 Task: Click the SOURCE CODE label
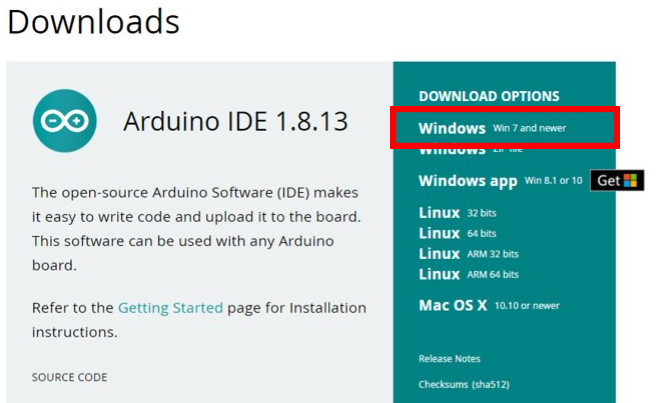(70, 377)
